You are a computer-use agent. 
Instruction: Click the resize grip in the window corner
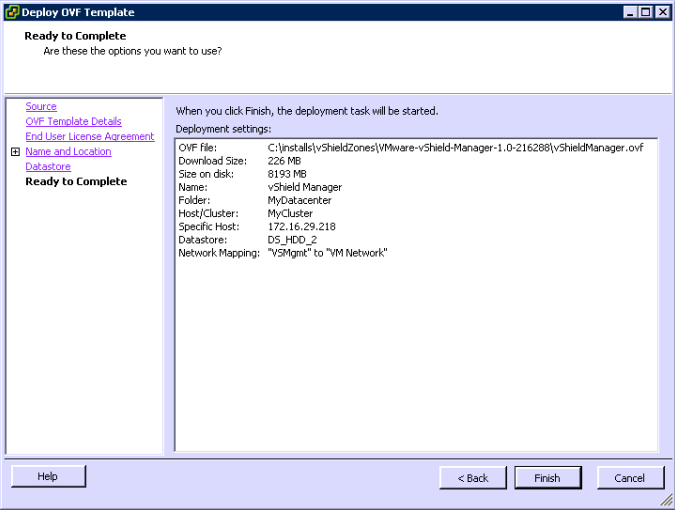click(667, 502)
